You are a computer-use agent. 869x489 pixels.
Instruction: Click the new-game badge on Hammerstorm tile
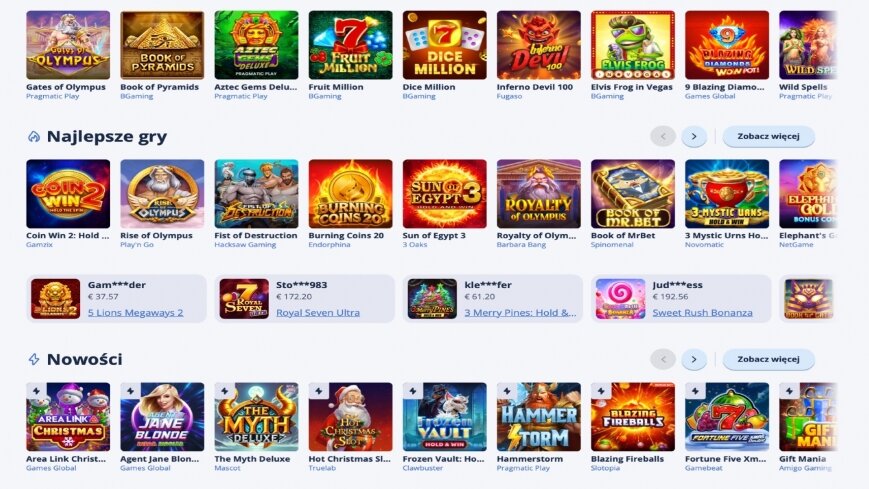coord(507,391)
